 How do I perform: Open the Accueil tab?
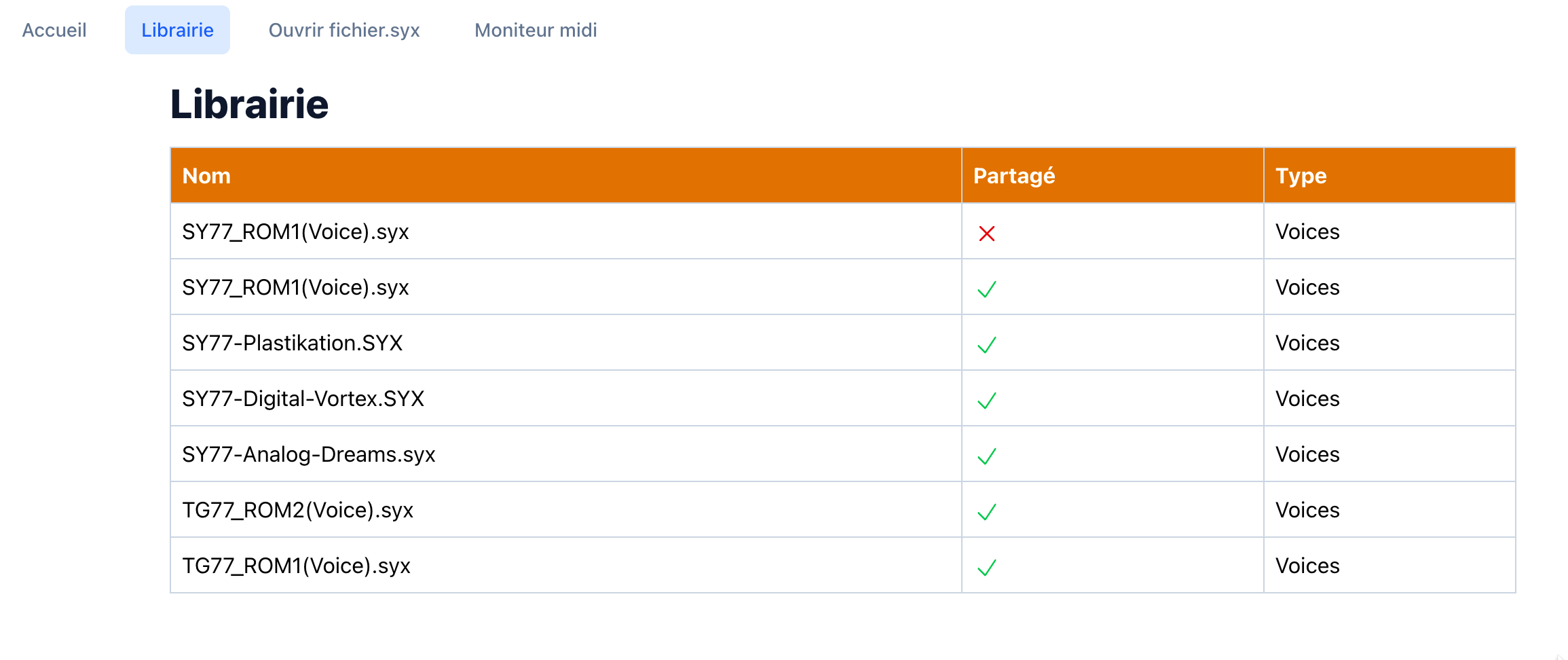(x=54, y=30)
